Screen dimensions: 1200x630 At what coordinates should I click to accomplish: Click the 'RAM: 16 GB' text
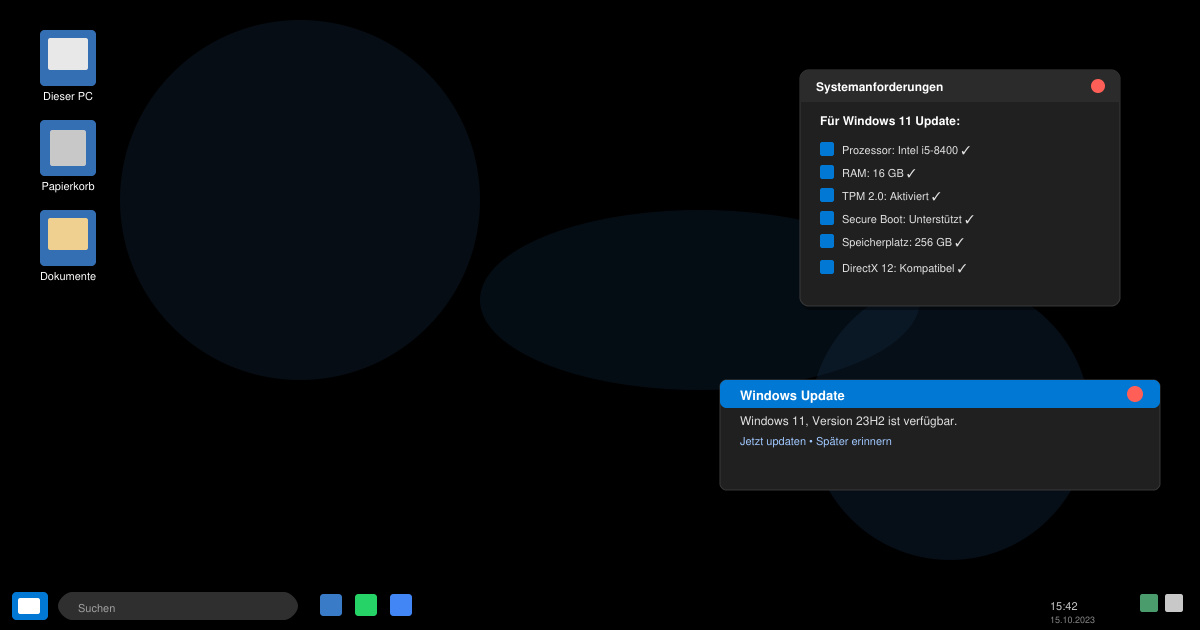(x=873, y=173)
